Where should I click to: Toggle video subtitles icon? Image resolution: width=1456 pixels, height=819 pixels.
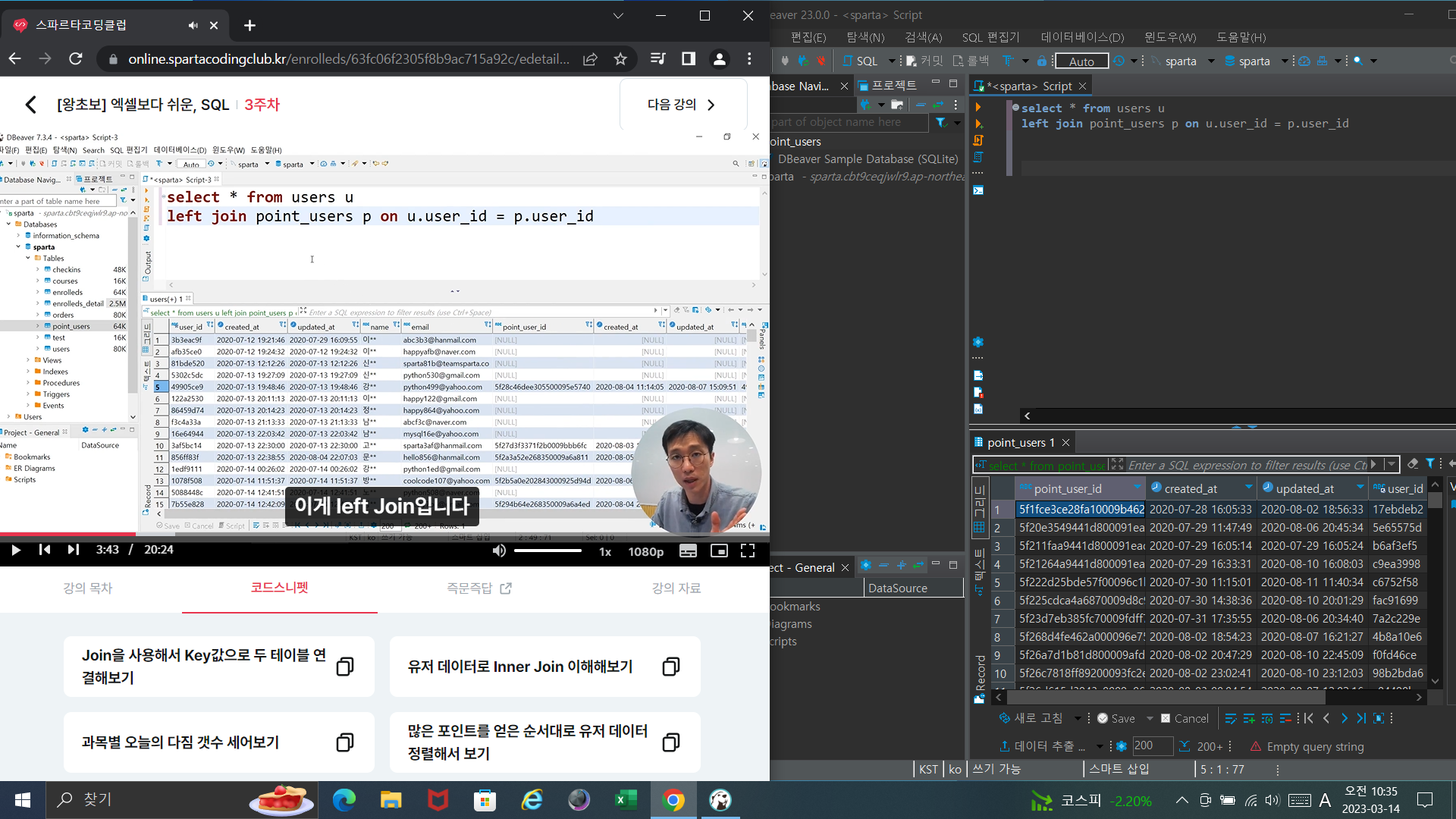click(x=688, y=551)
